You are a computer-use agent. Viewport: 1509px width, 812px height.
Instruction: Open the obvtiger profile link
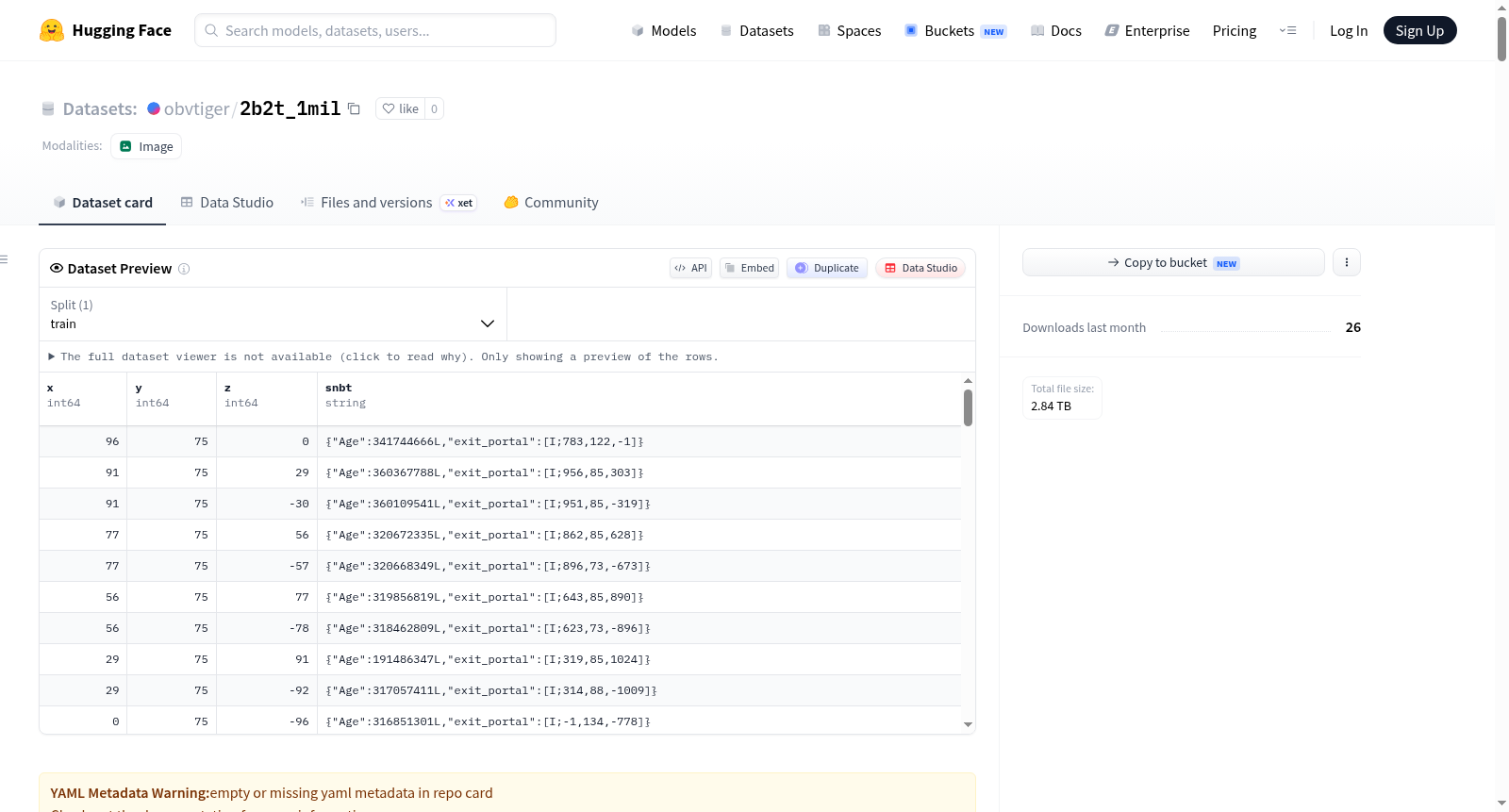click(x=196, y=108)
